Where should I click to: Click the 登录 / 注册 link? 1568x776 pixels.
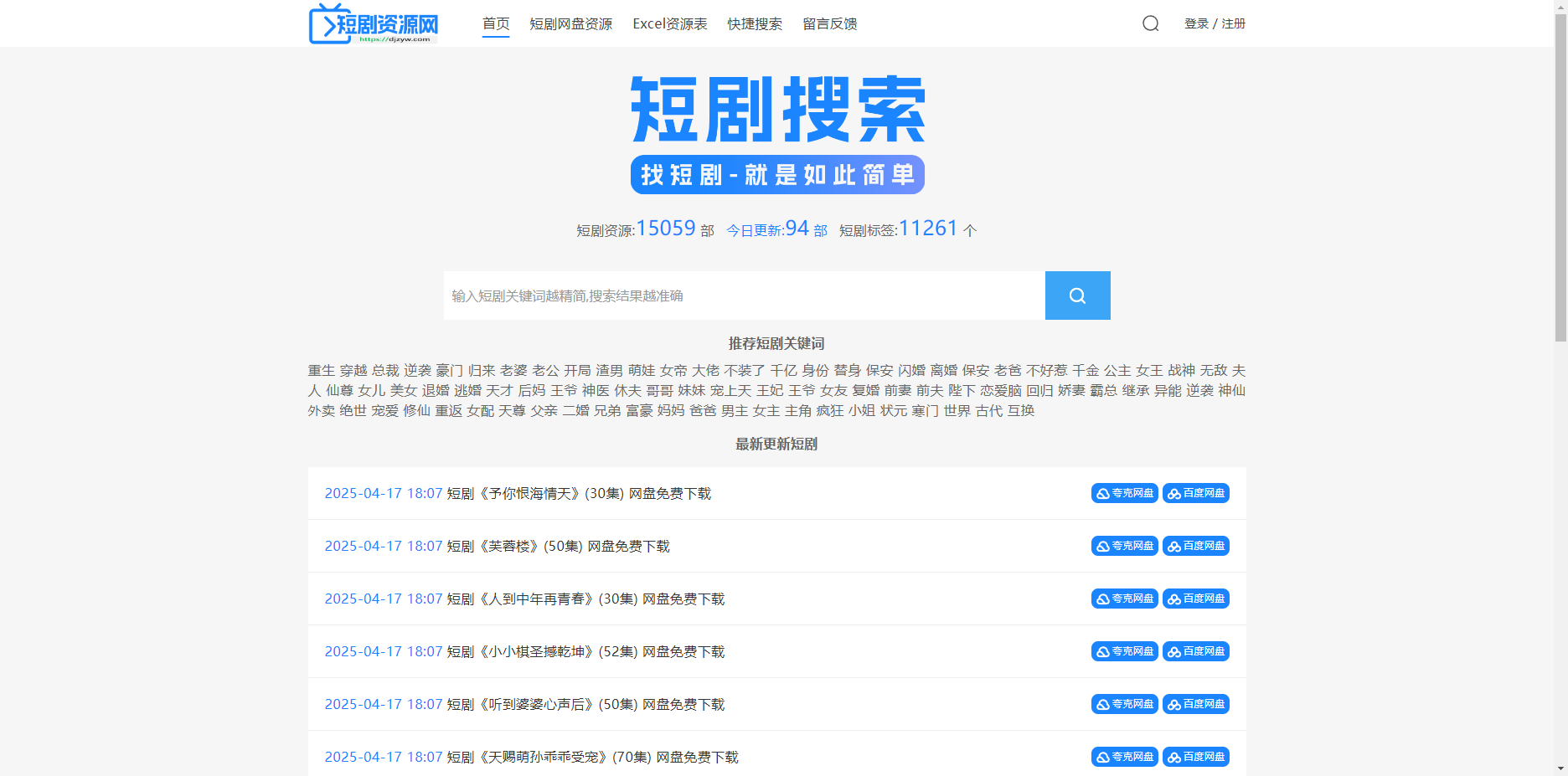click(1215, 23)
